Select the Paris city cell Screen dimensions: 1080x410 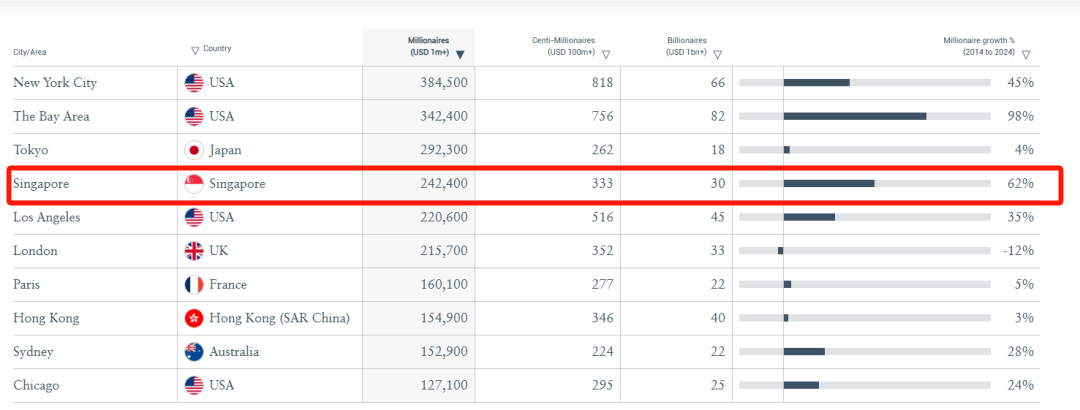click(x=28, y=285)
